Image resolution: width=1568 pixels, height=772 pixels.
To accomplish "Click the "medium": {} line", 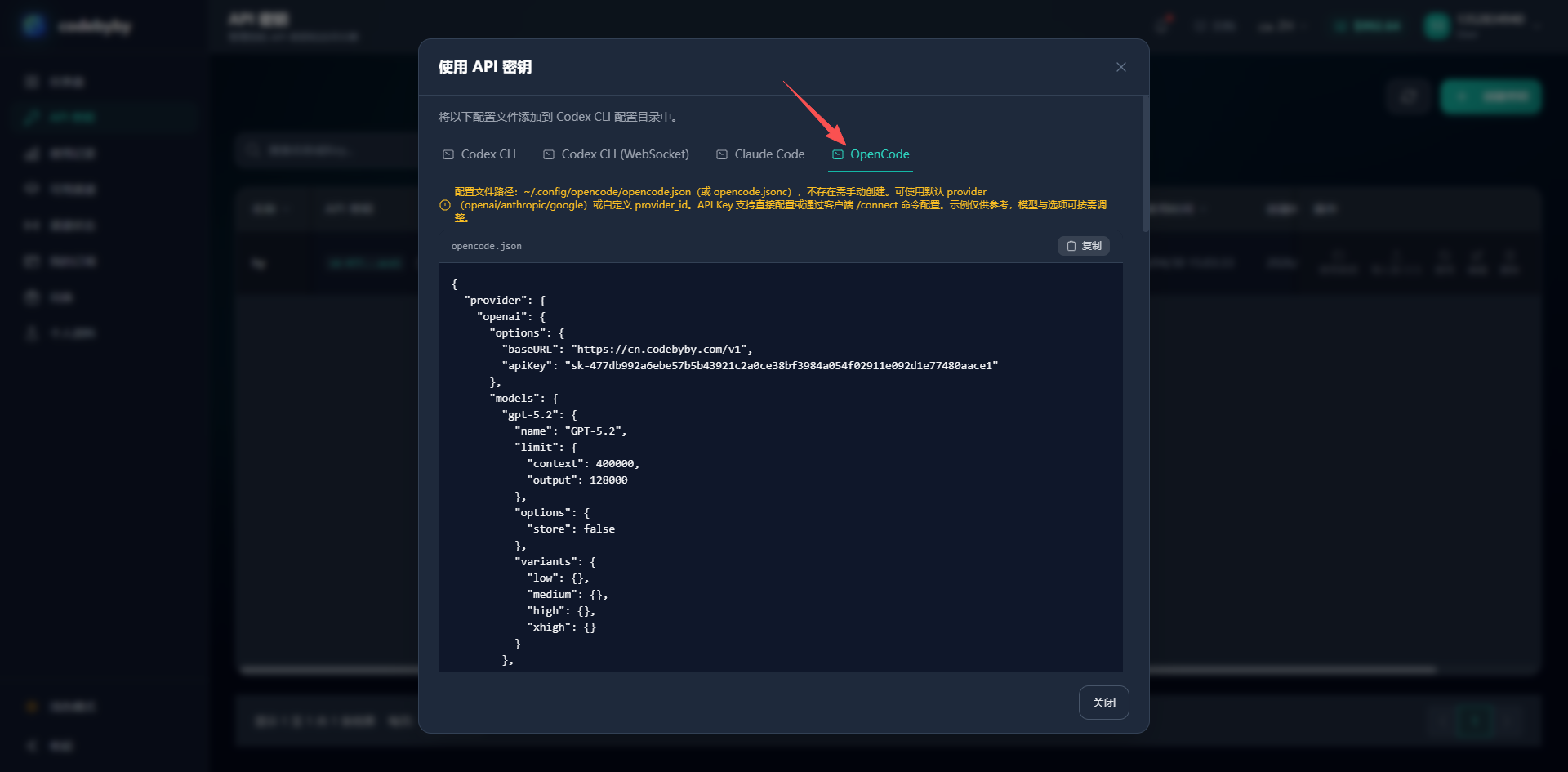I will [x=568, y=594].
